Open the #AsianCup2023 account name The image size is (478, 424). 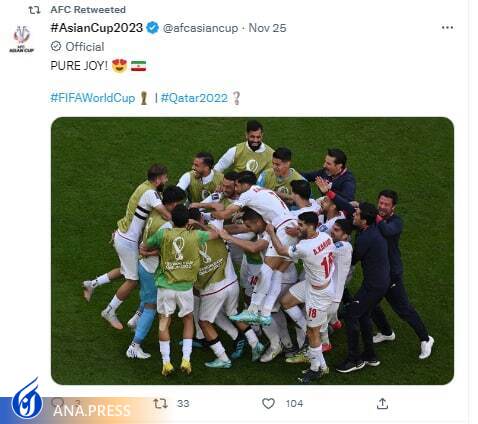pyautogui.click(x=97, y=28)
